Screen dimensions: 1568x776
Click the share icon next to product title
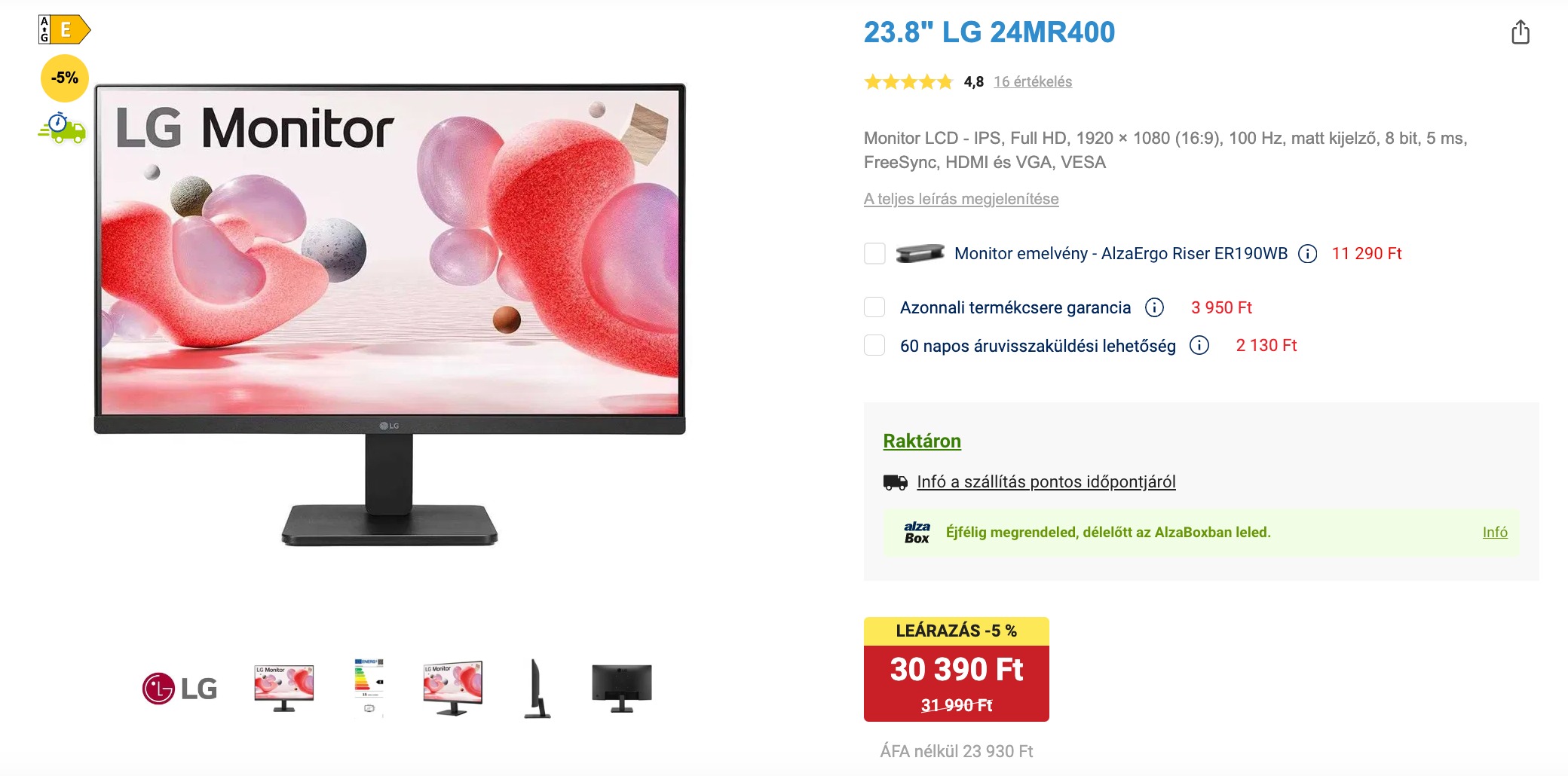tap(1521, 32)
